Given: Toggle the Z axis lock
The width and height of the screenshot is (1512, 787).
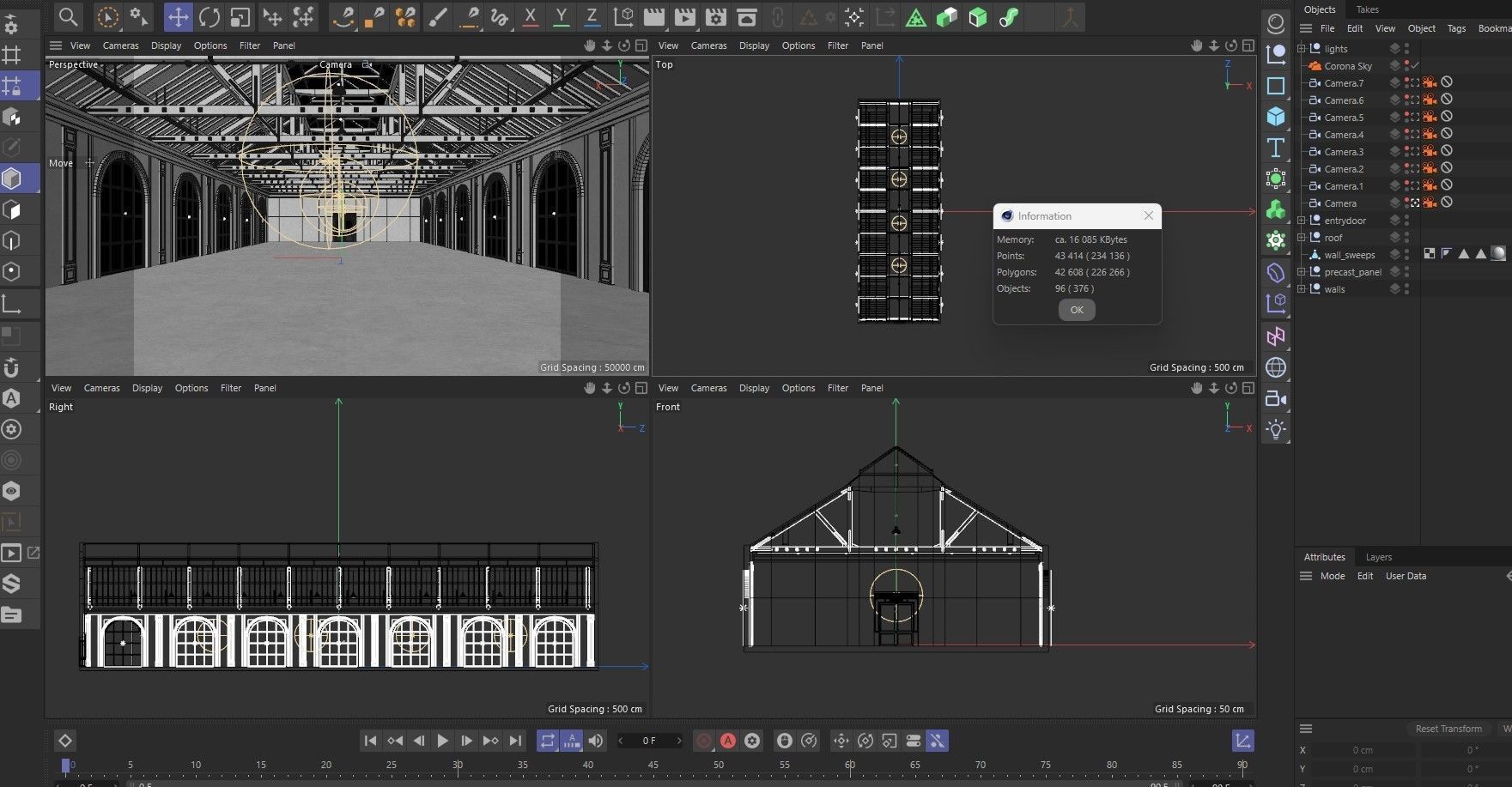Looking at the screenshot, I should point(592,16).
